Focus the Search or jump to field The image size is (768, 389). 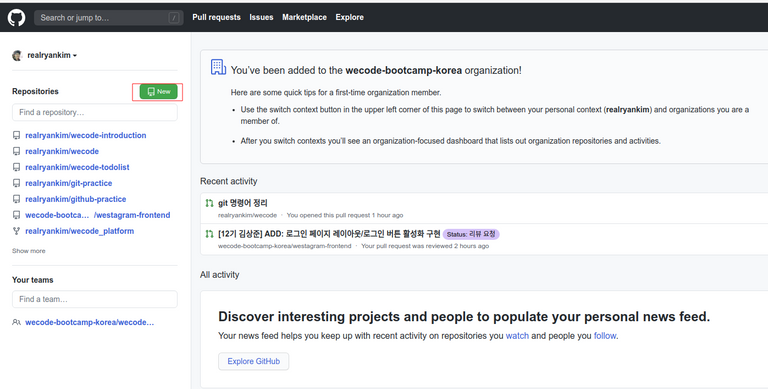point(109,18)
